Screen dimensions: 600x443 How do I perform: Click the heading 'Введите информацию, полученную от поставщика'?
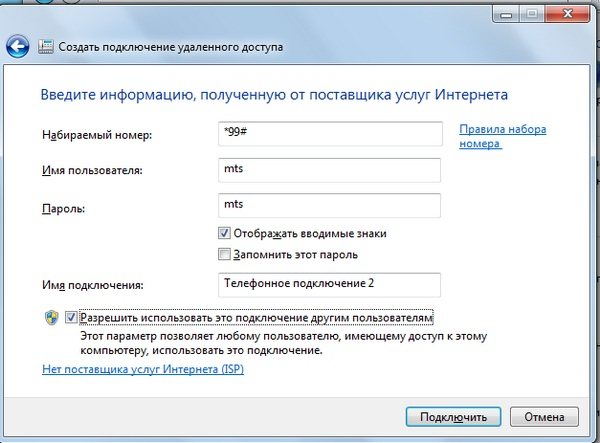click(274, 95)
